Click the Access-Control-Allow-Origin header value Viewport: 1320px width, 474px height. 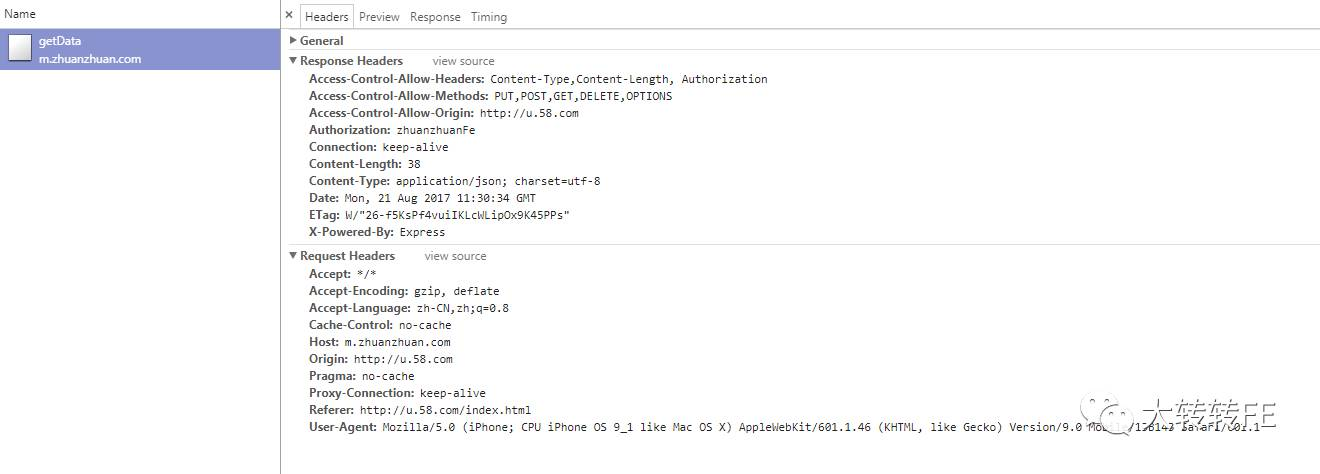pyautogui.click(x=529, y=113)
